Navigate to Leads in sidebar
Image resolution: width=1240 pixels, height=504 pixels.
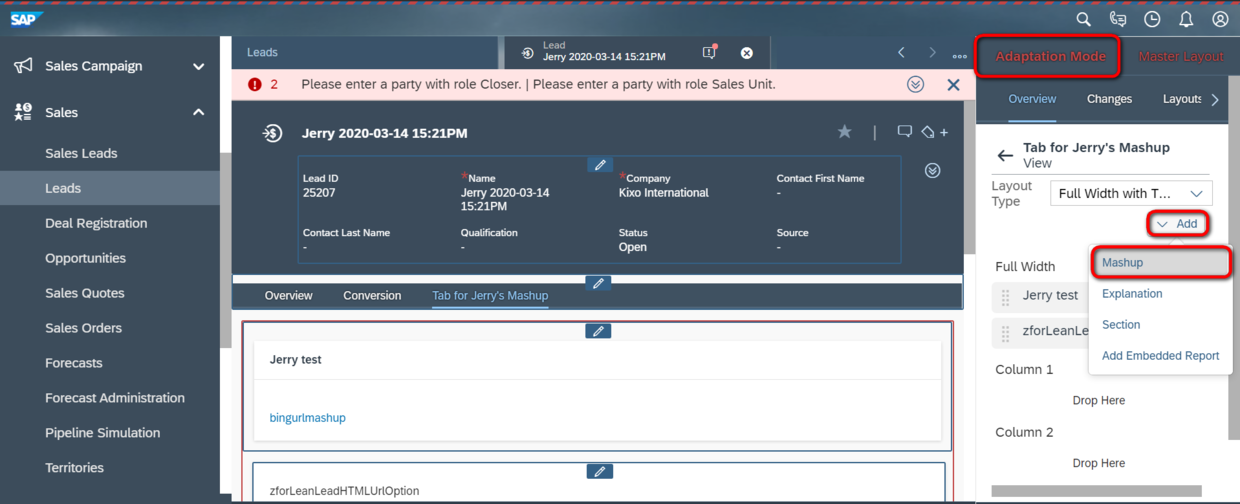click(63, 188)
